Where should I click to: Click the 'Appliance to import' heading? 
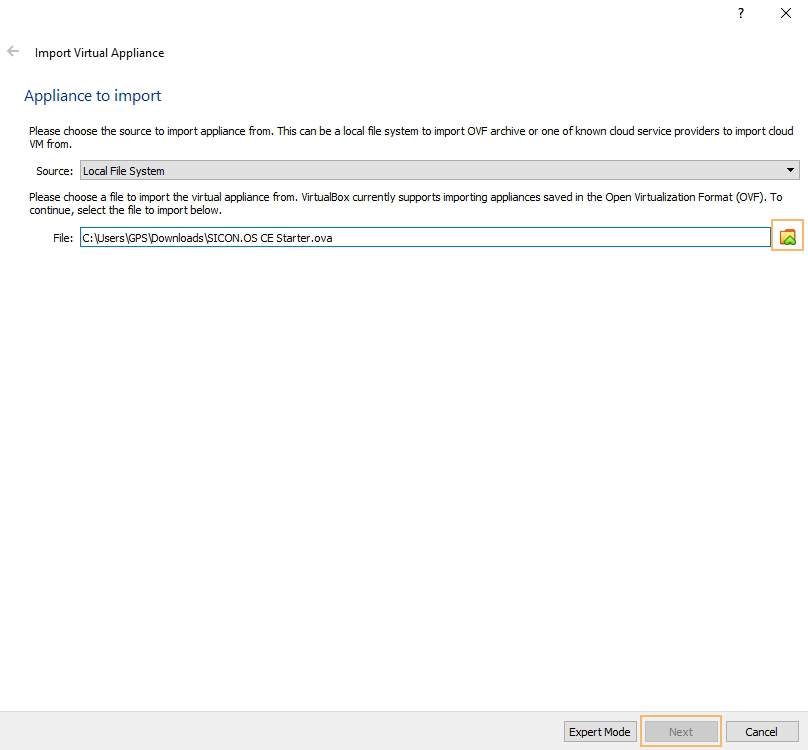click(x=92, y=96)
